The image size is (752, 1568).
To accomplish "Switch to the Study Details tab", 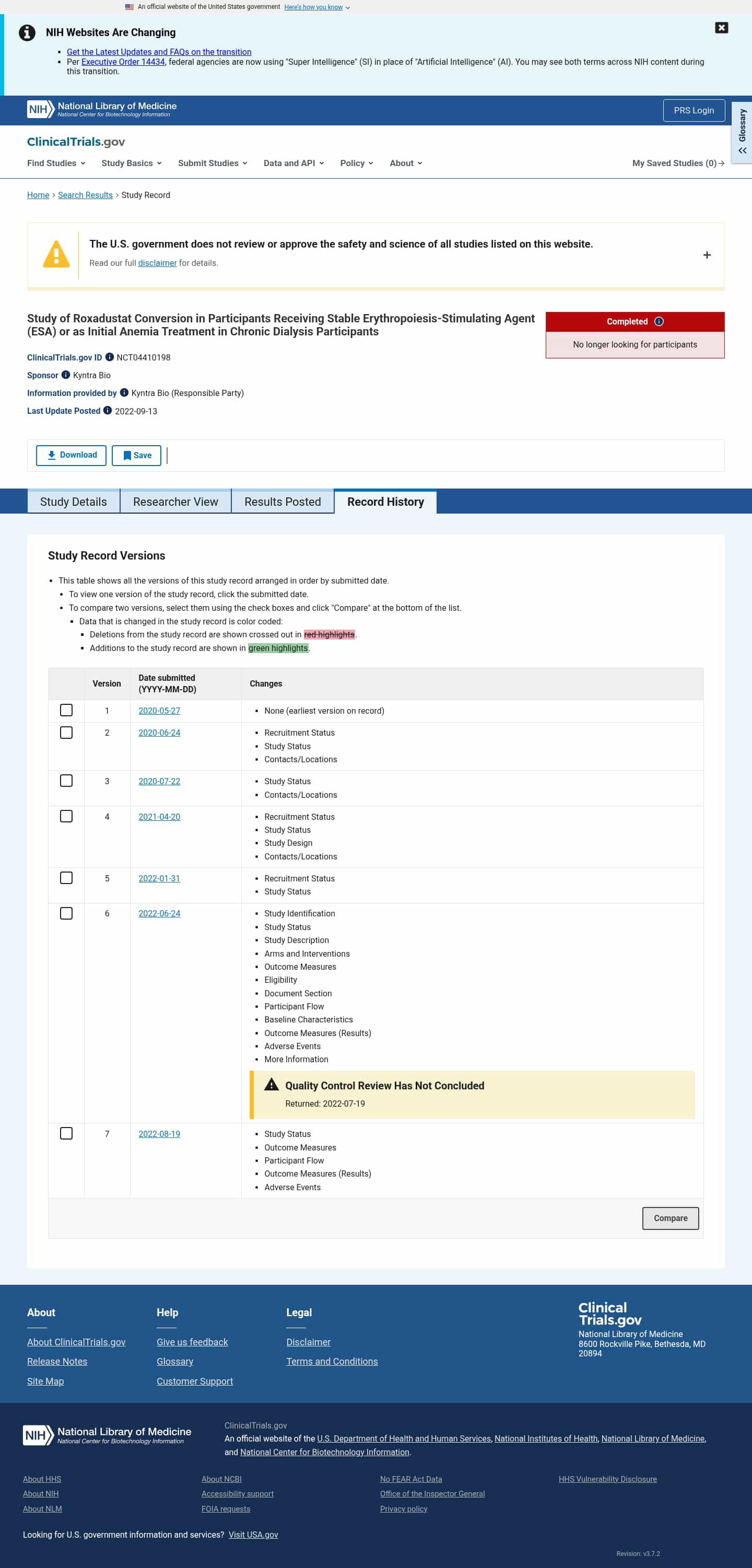I will click(74, 502).
